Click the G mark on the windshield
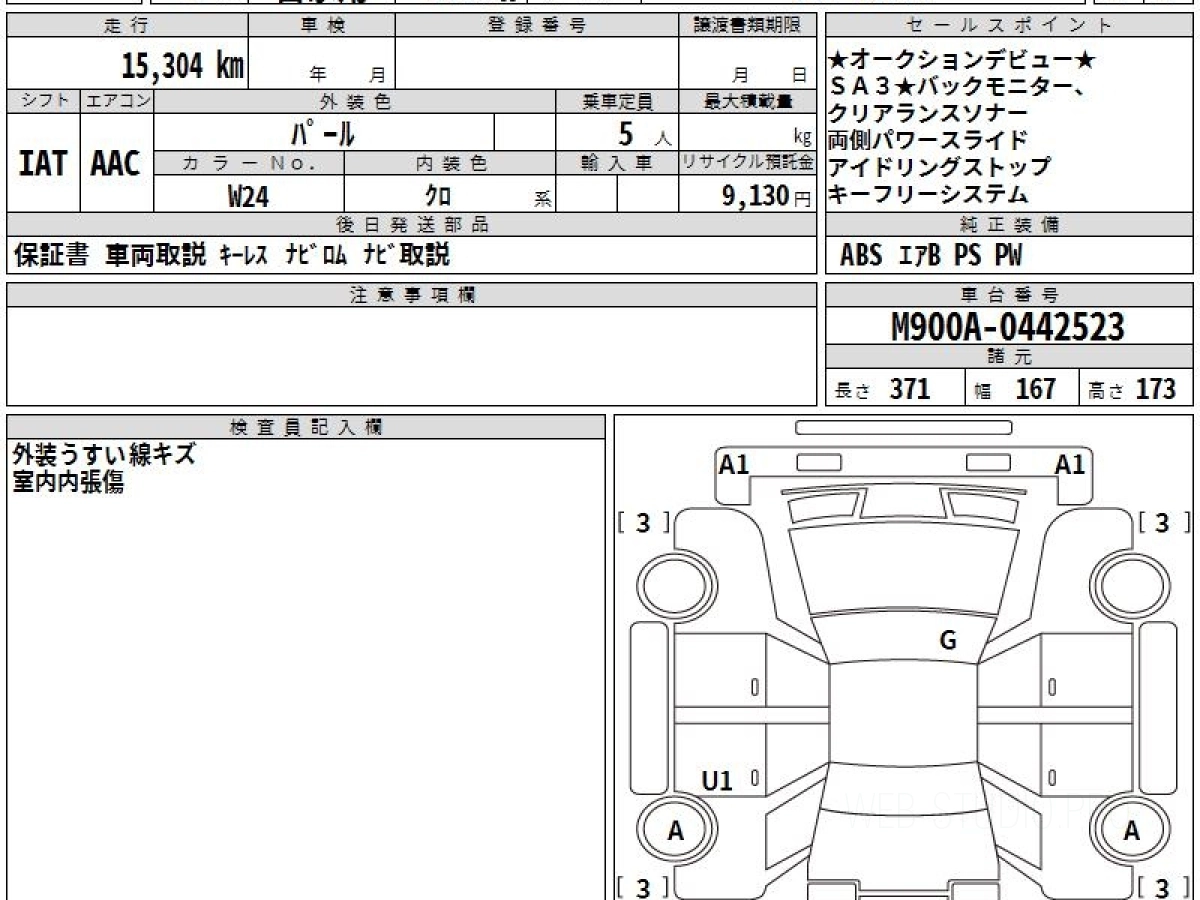1200x900 pixels. point(948,641)
